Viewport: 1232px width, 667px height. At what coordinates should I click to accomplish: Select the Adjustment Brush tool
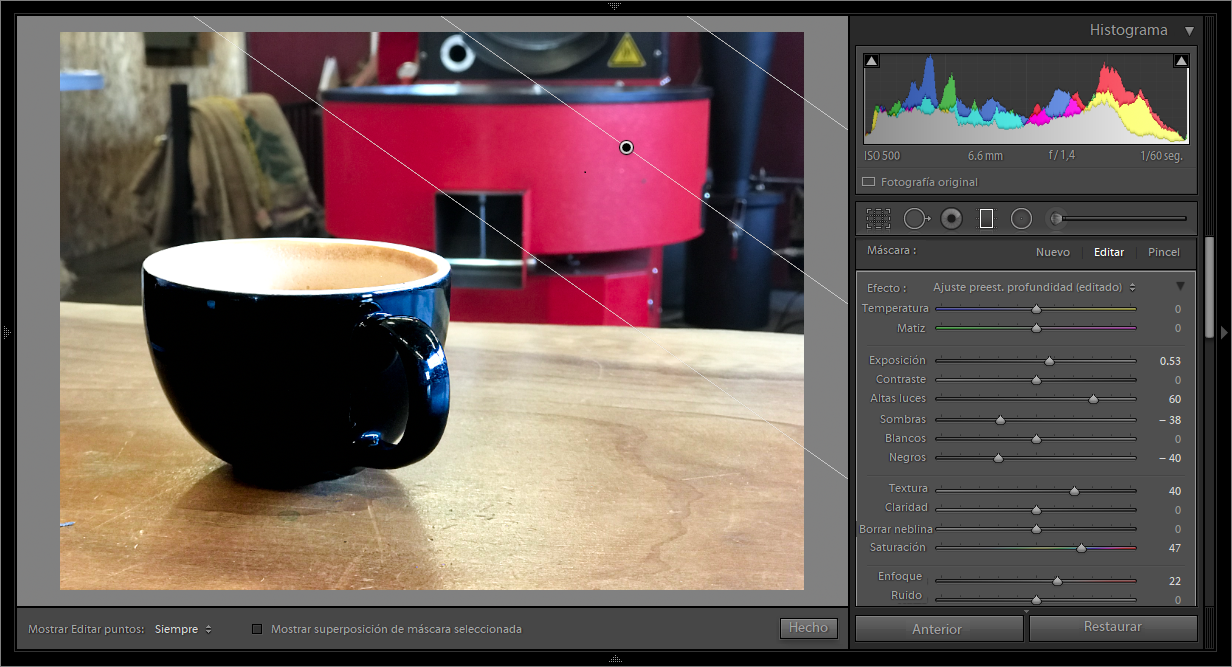[x=1055, y=218]
